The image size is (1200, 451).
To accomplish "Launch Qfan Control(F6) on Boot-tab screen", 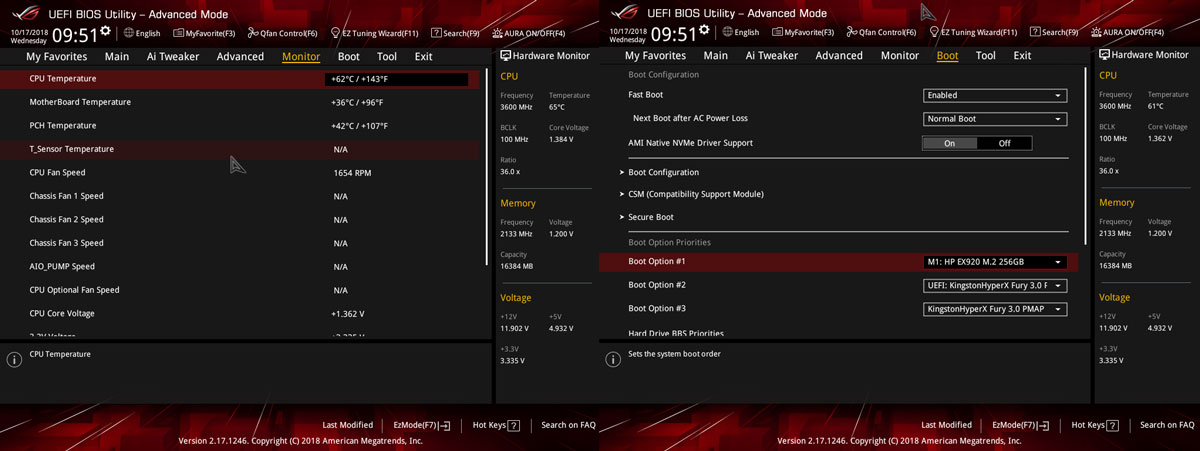I will (x=881, y=33).
